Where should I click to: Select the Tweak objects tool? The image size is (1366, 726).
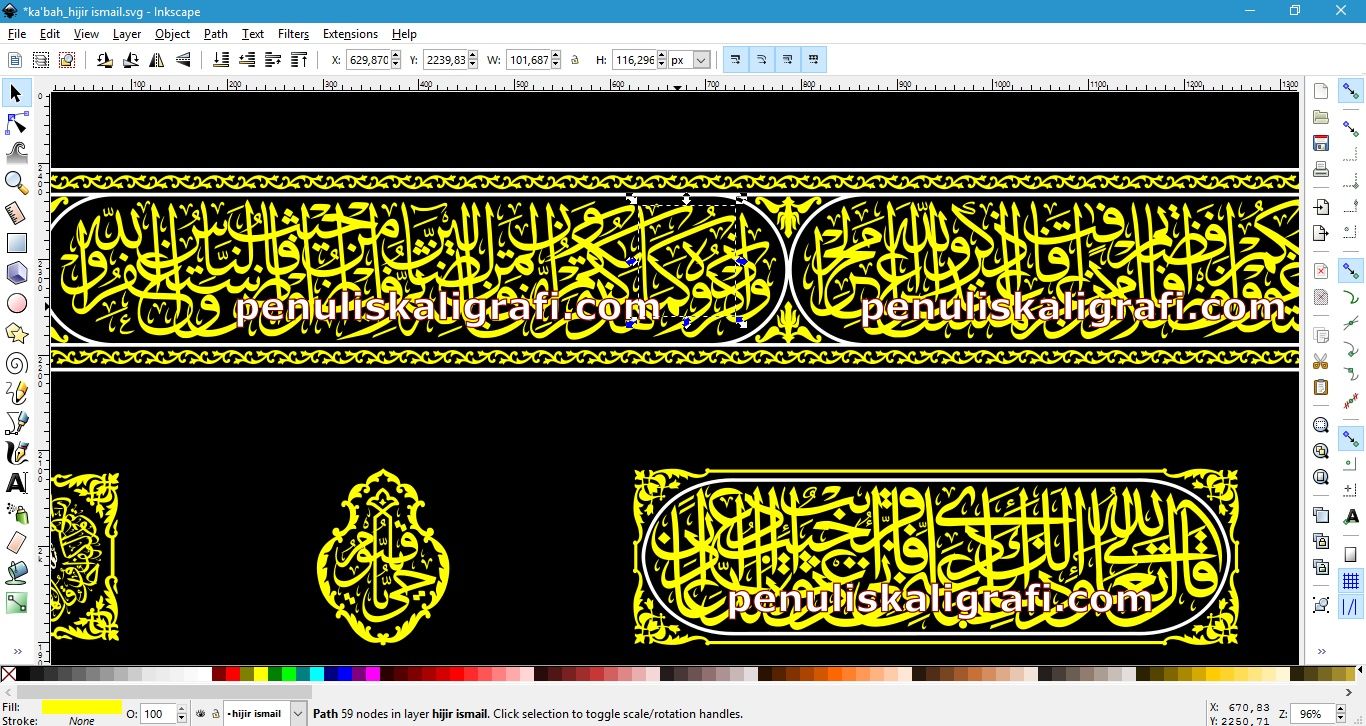tap(16, 153)
